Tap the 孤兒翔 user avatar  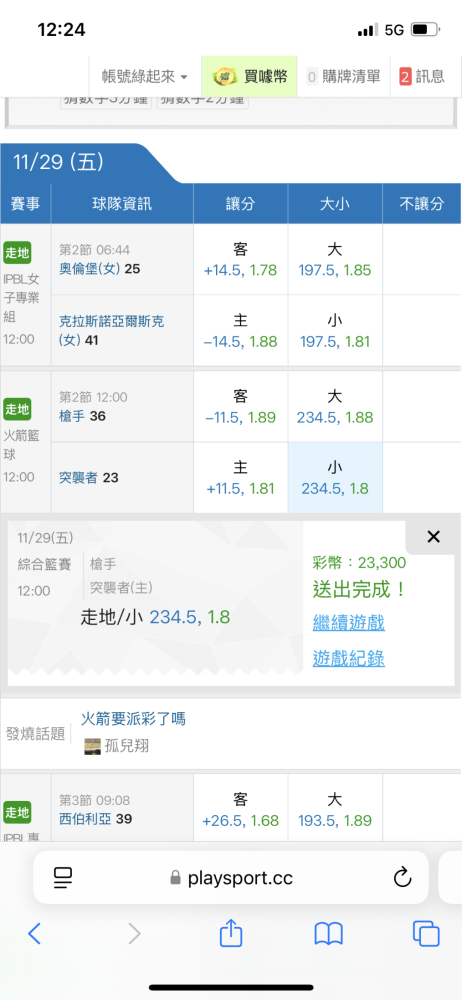pyautogui.click(x=93, y=746)
